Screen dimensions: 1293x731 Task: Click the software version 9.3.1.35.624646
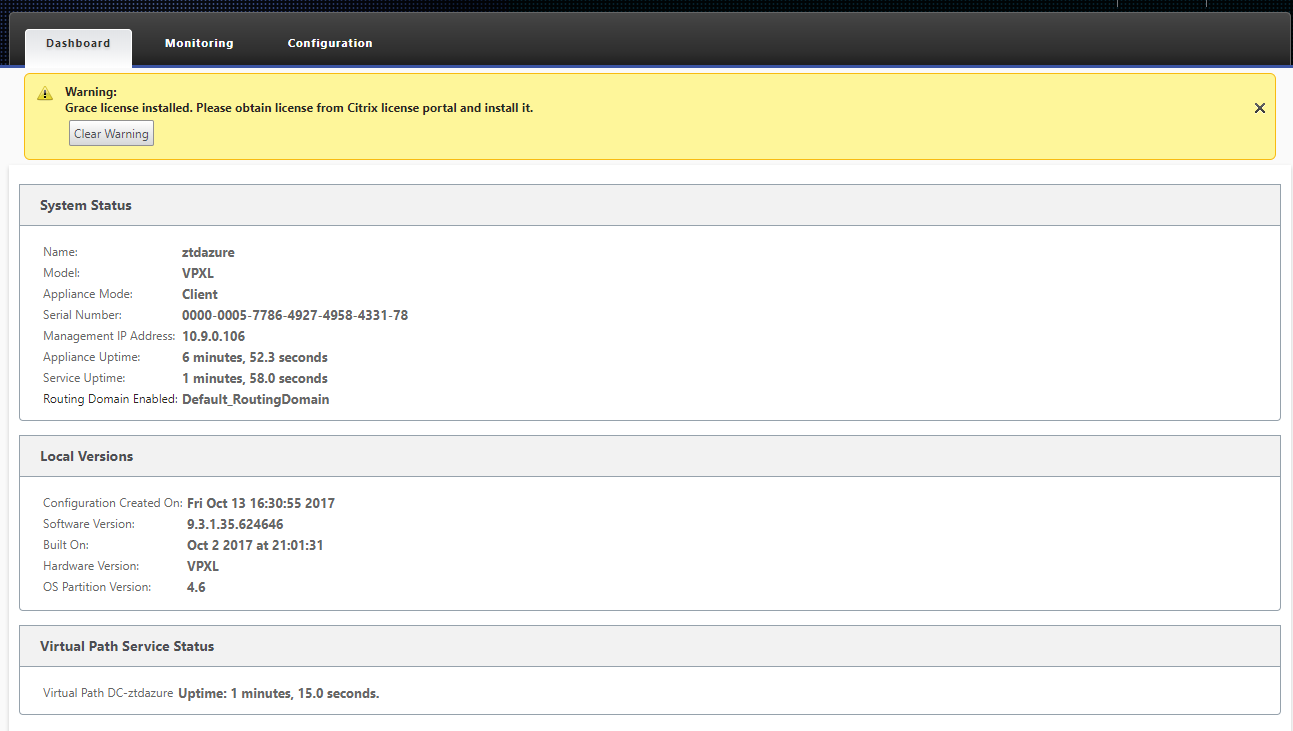pos(235,524)
